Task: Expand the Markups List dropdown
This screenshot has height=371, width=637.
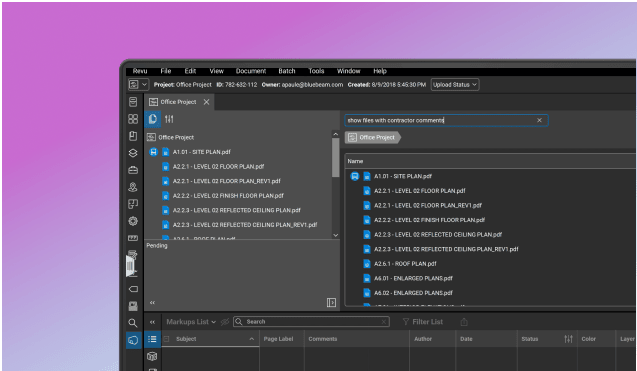Action: click(191, 322)
